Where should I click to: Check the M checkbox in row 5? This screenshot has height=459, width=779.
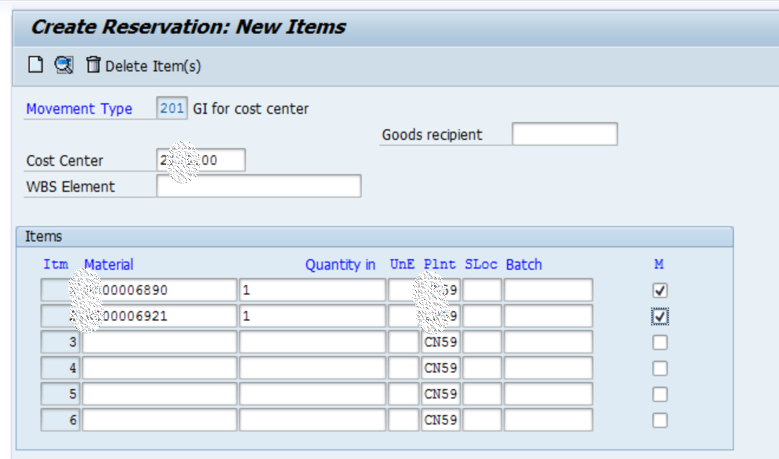click(660, 394)
